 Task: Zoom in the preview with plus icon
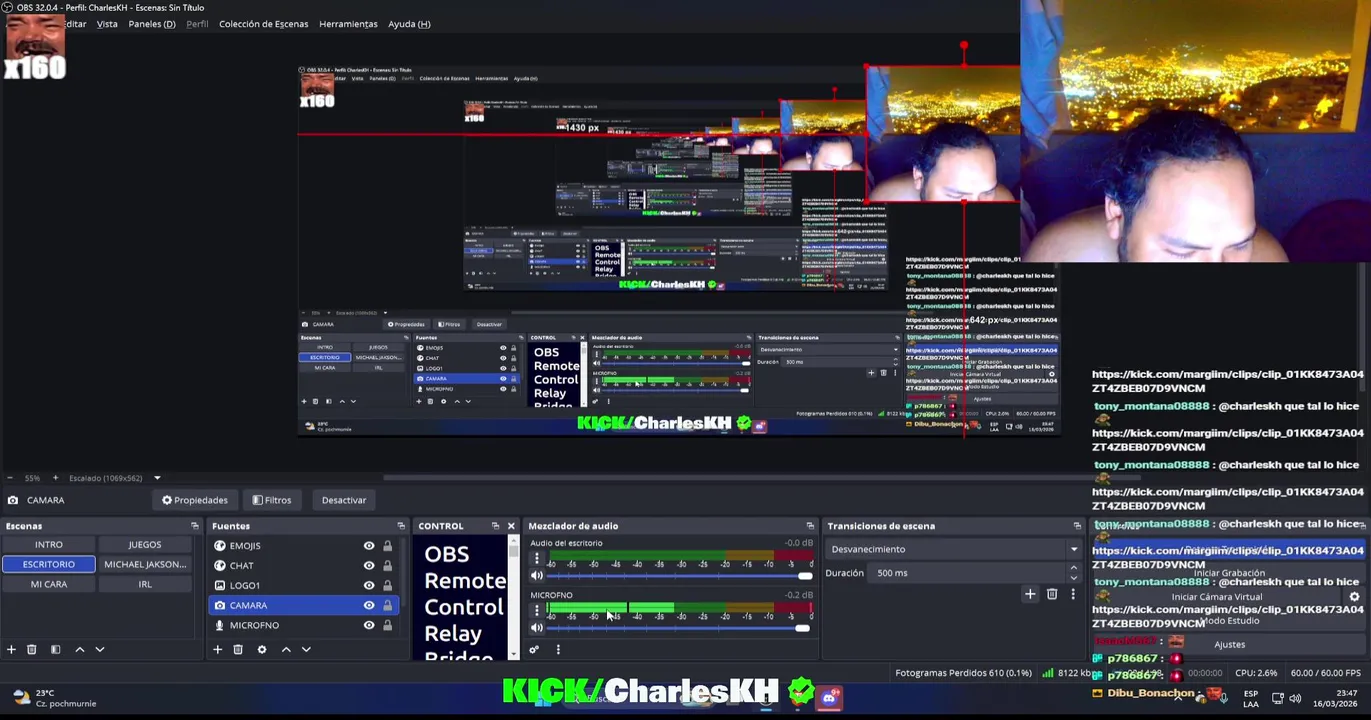[x=55, y=478]
